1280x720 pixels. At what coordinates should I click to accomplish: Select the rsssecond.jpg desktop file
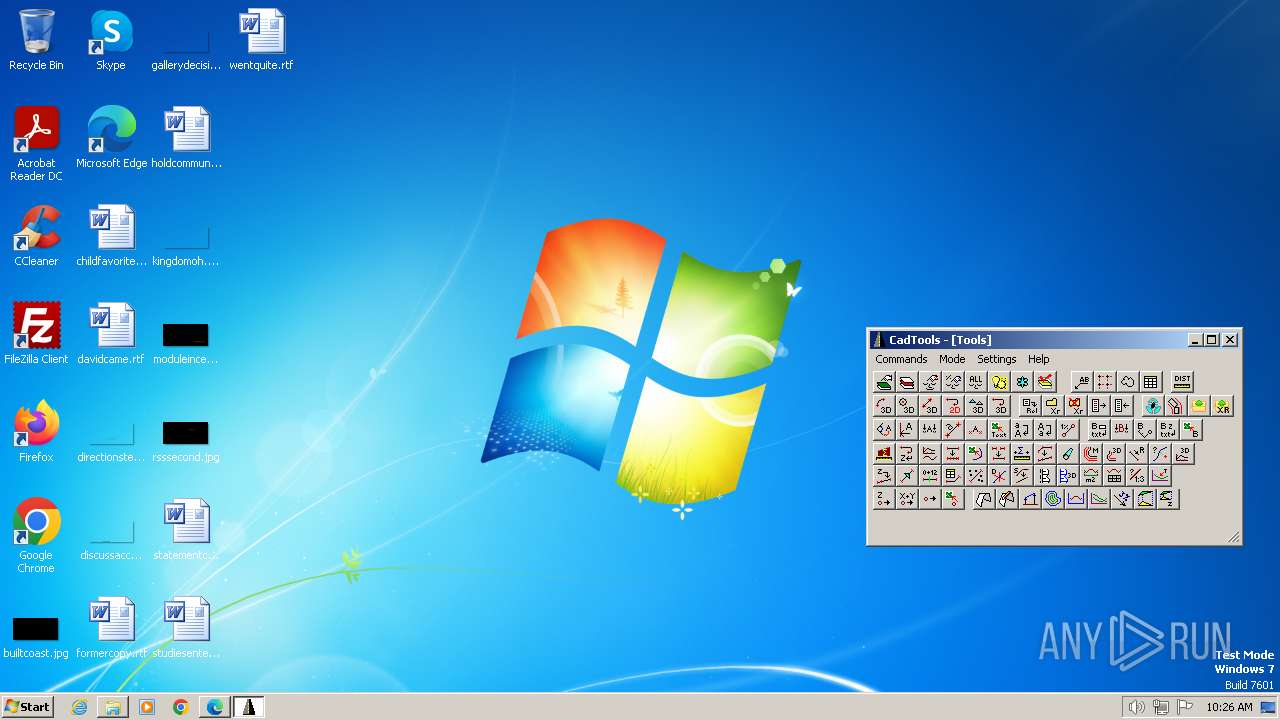coord(185,440)
